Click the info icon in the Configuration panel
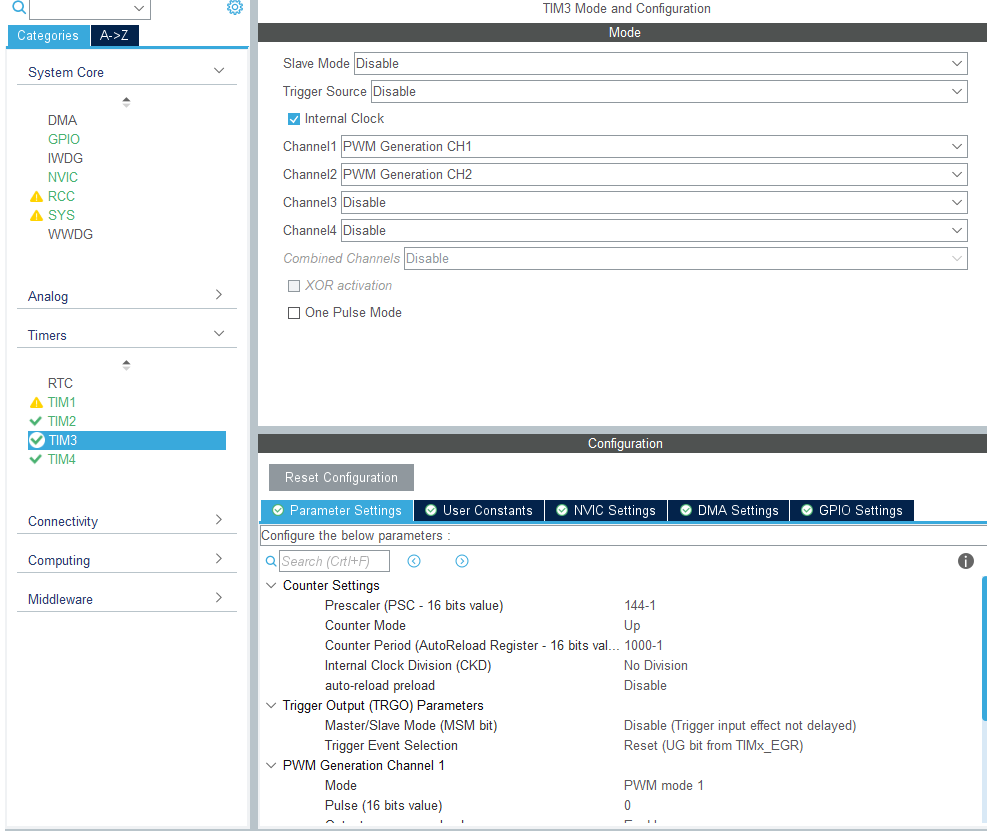The width and height of the screenshot is (987, 833). click(x=965, y=561)
